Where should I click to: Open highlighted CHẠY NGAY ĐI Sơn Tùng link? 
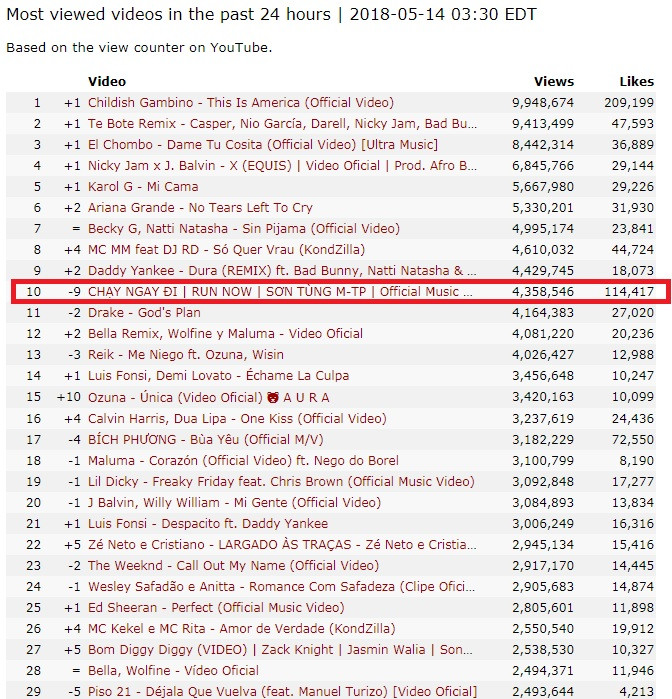[x=280, y=292]
